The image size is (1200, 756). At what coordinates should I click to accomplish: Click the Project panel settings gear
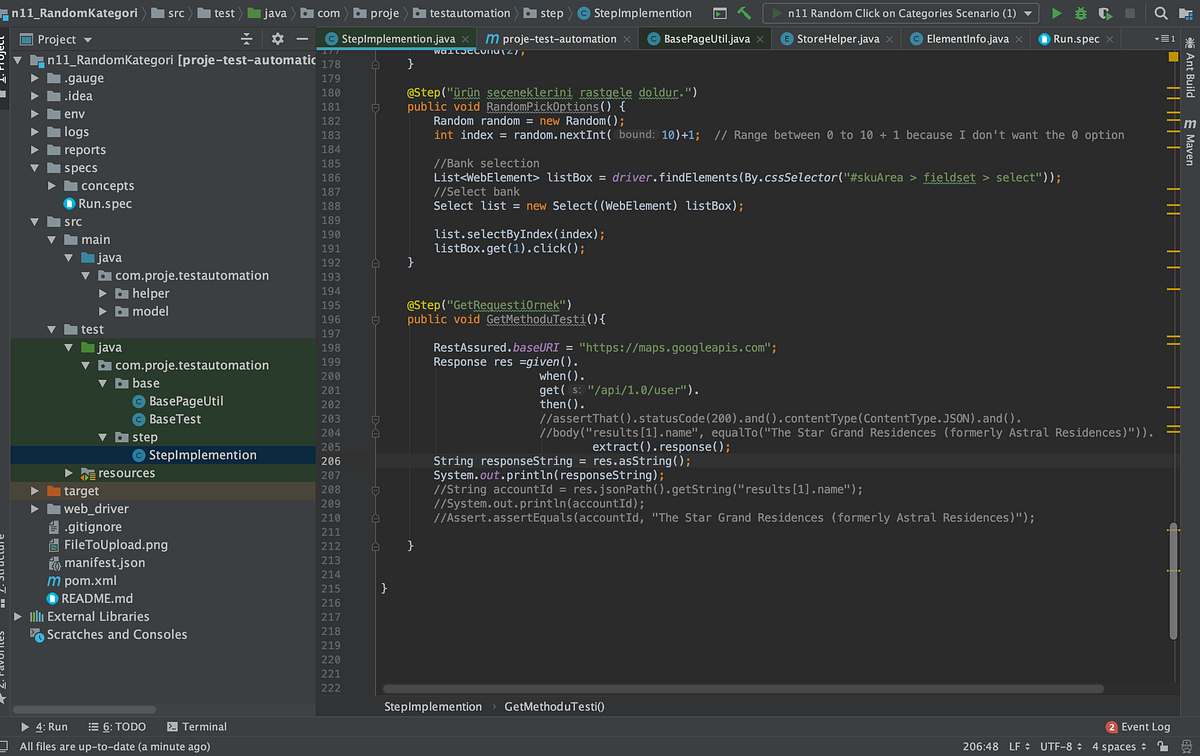pyautogui.click(x=278, y=39)
